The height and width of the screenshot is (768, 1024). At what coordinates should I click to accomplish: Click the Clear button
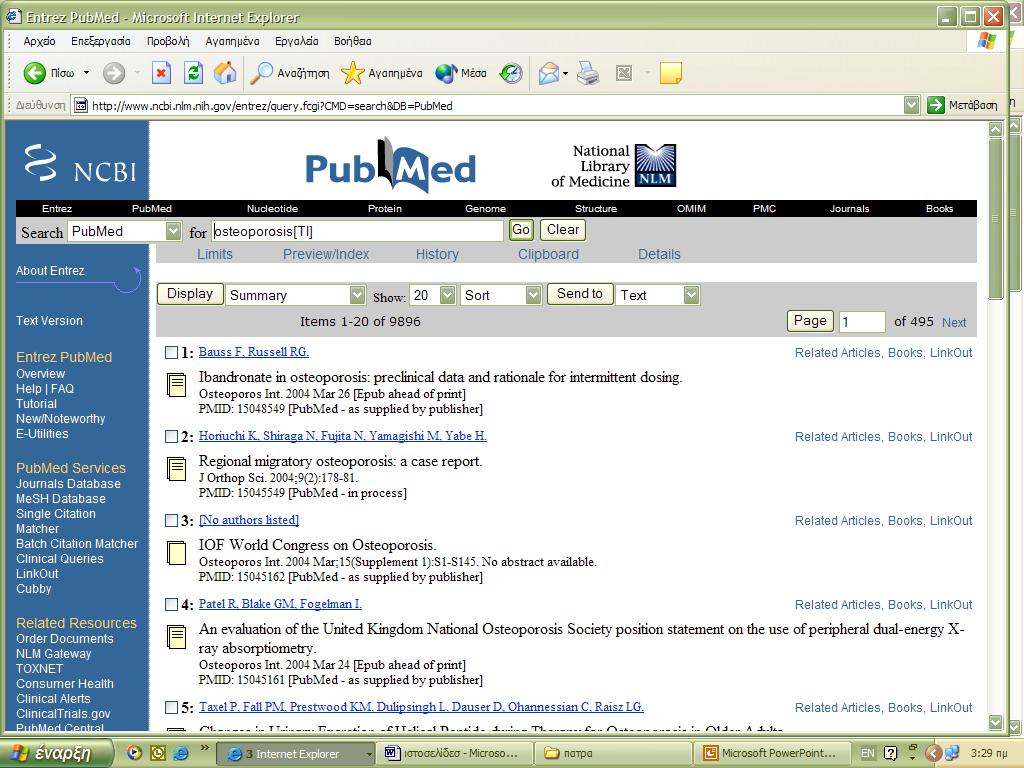pos(563,230)
